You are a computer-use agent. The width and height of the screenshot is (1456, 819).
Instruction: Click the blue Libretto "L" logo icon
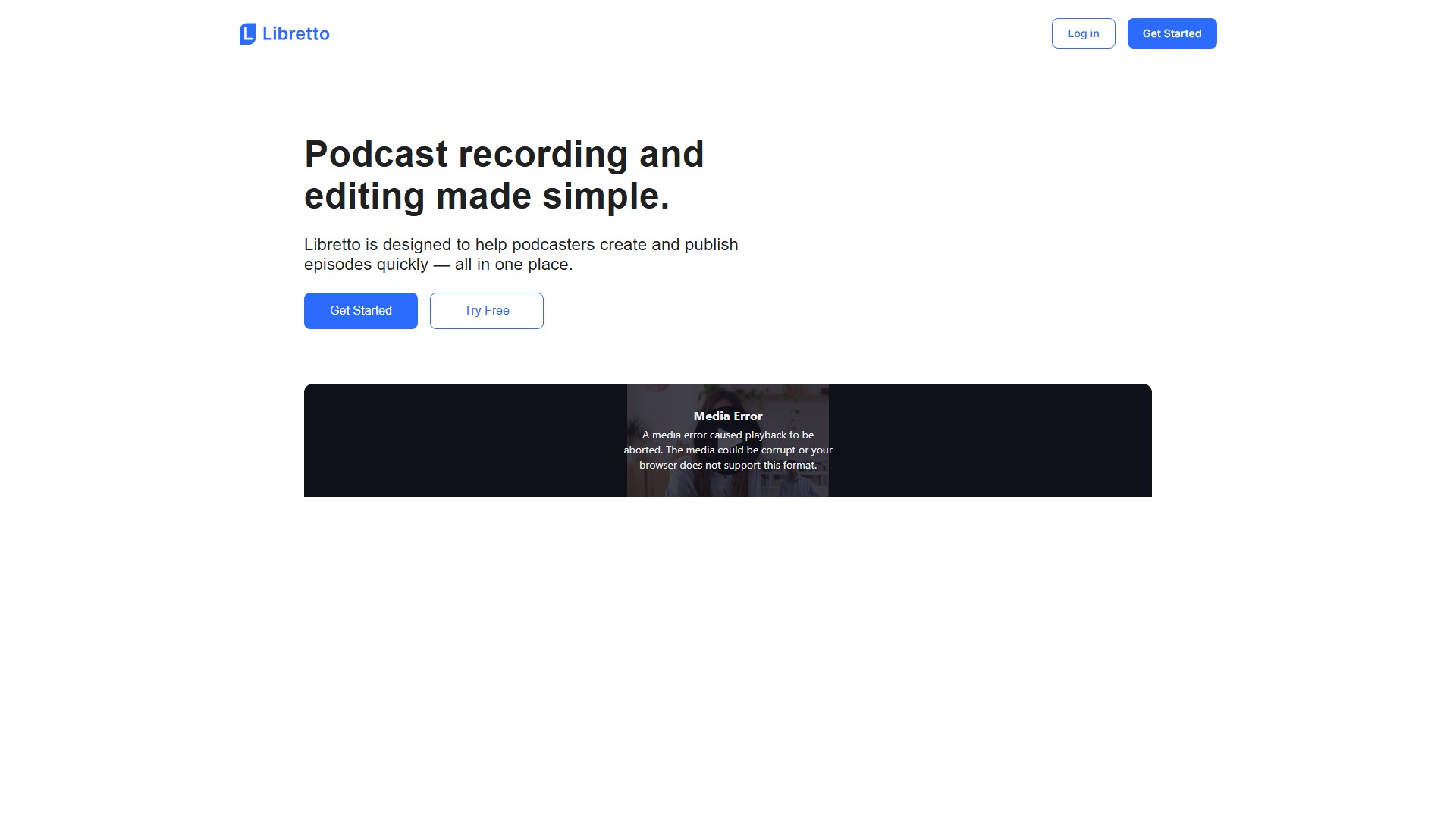247,34
